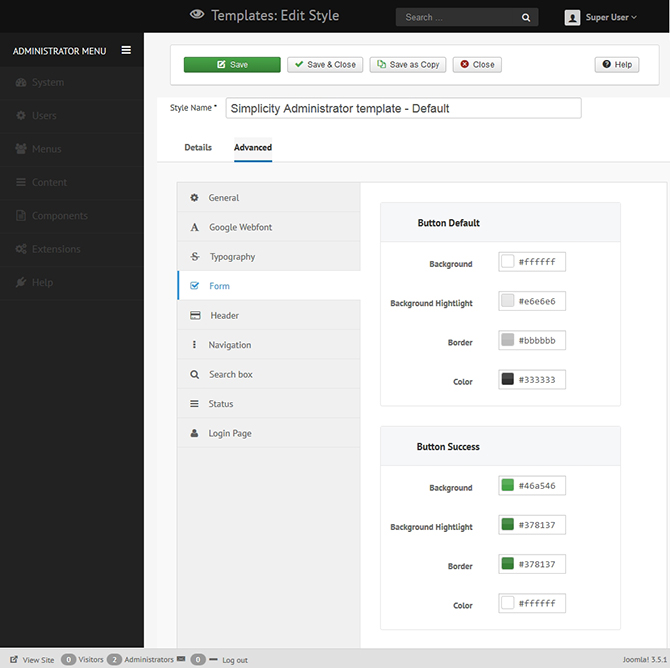This screenshot has height=668, width=670.
Task: Open the Components sidebar menu
Action: pos(72,216)
